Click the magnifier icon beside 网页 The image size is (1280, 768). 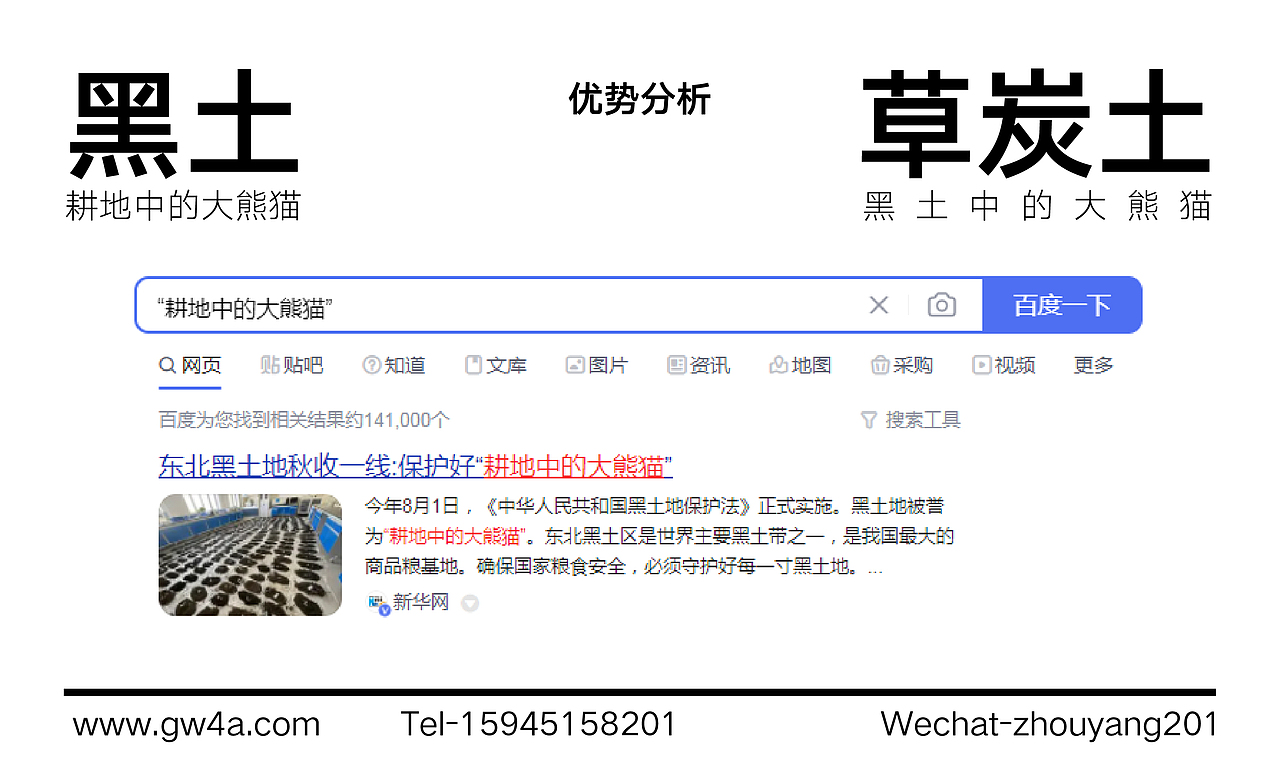tap(167, 365)
